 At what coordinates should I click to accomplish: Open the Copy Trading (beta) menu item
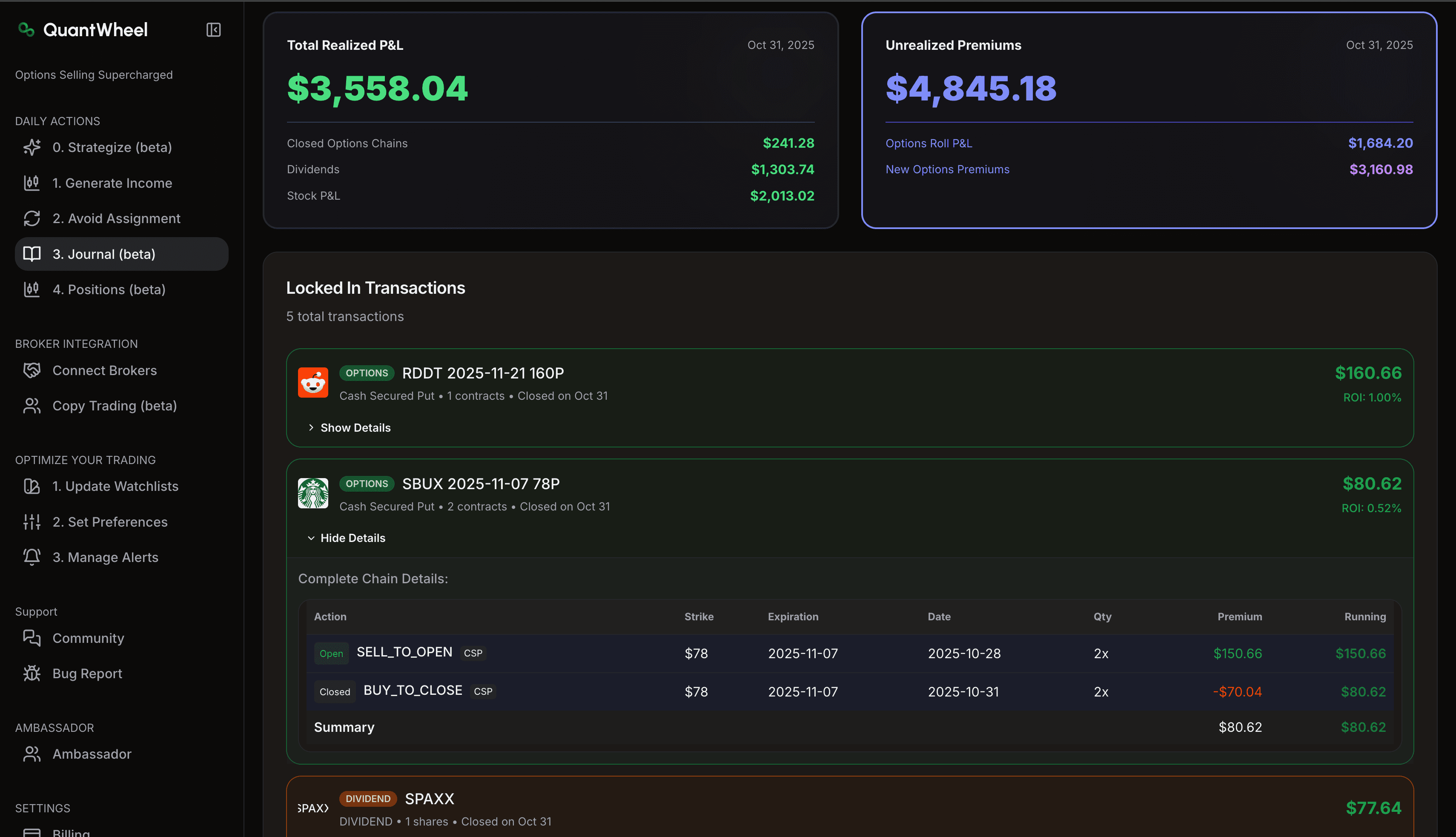click(114, 405)
